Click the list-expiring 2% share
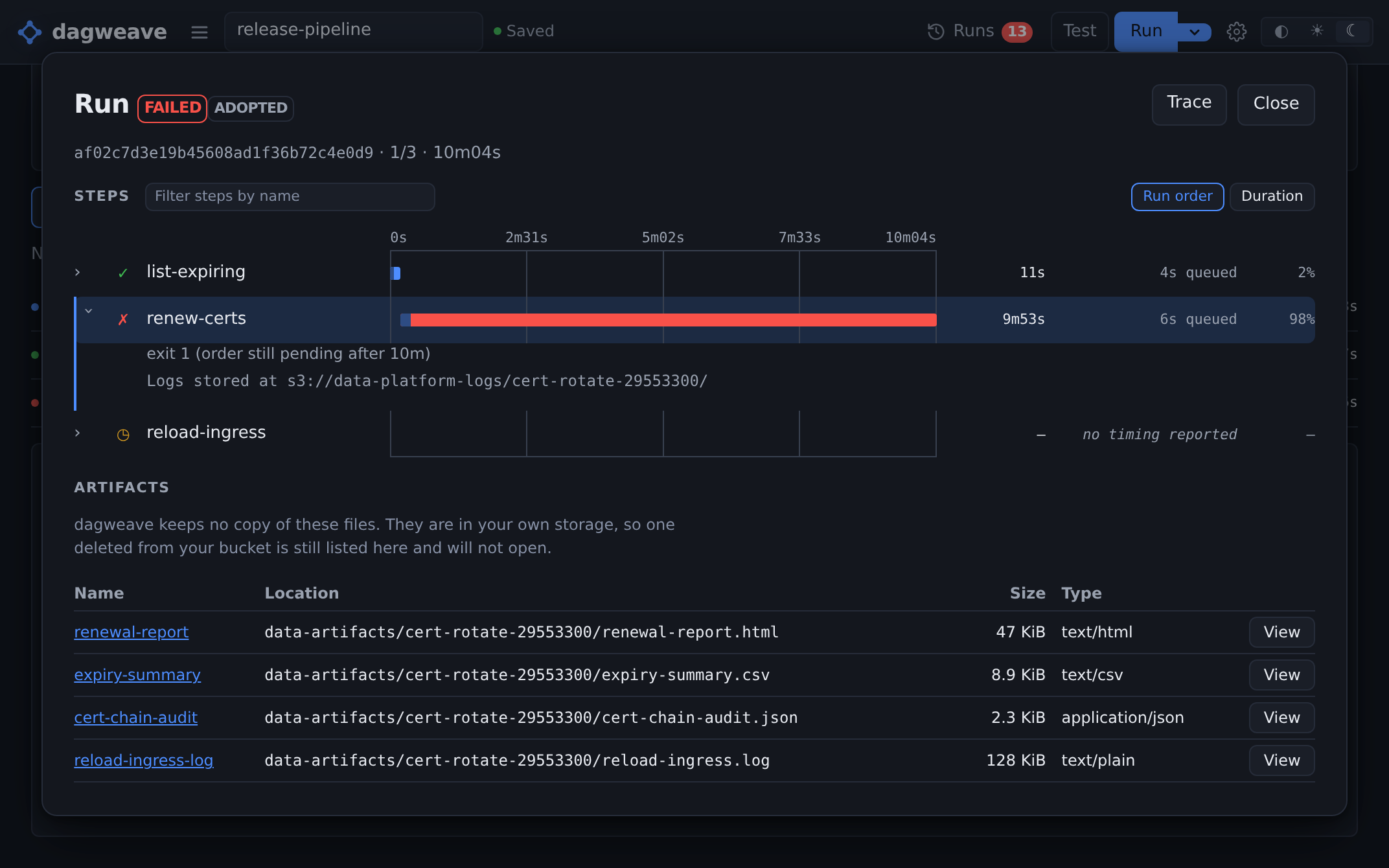Viewport: 1389px width, 868px height. coord(1306,273)
